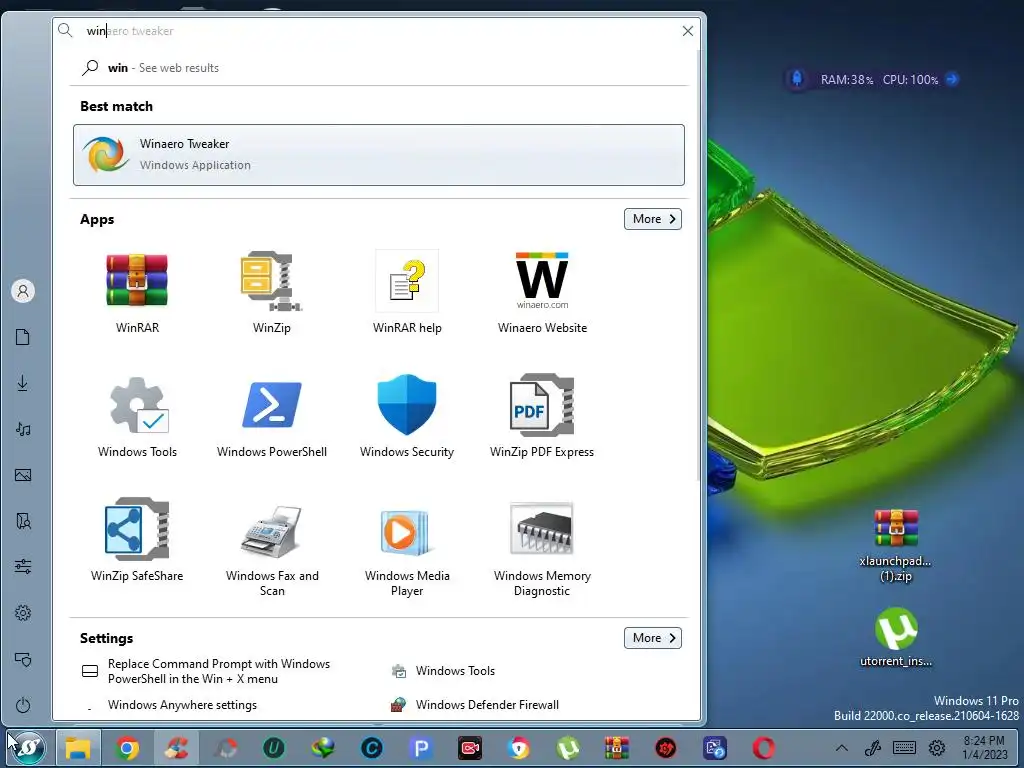
Task: Click the results pane vertical scrollbar
Action: [x=698, y=268]
